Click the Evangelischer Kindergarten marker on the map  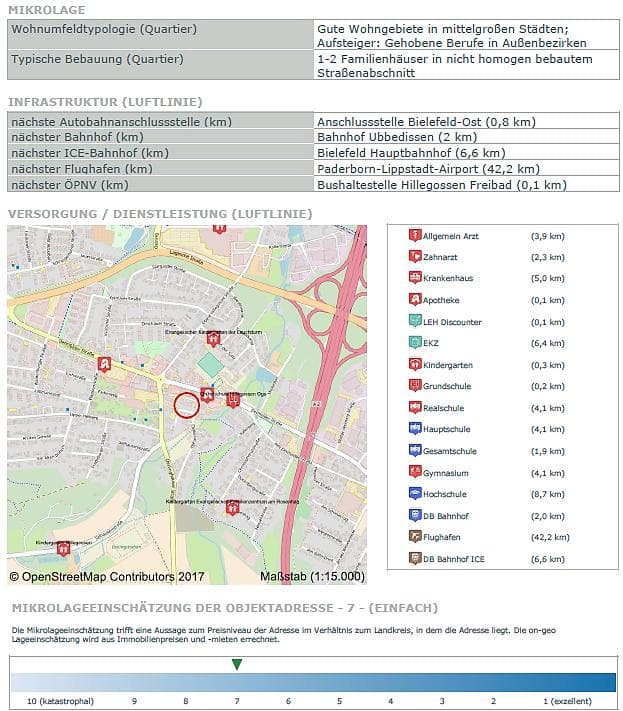(x=213, y=339)
